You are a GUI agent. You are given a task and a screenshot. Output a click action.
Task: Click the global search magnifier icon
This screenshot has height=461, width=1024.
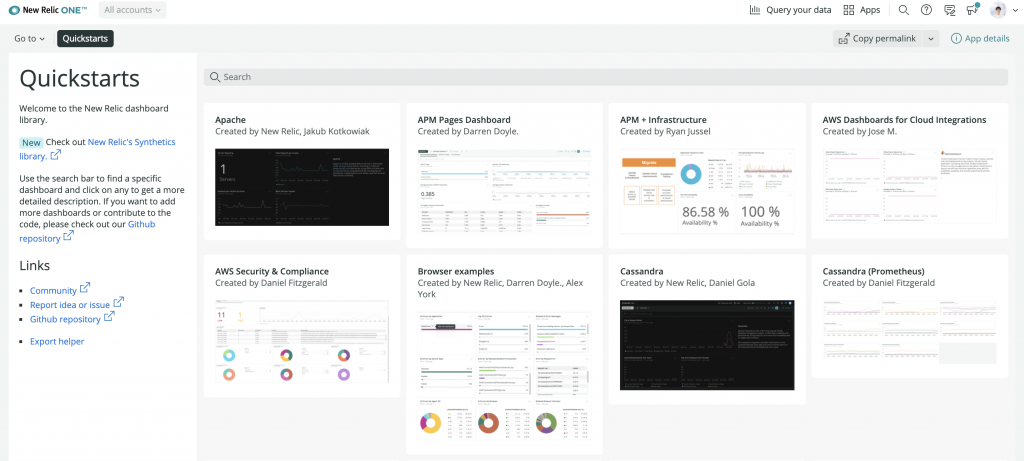pyautogui.click(x=904, y=10)
